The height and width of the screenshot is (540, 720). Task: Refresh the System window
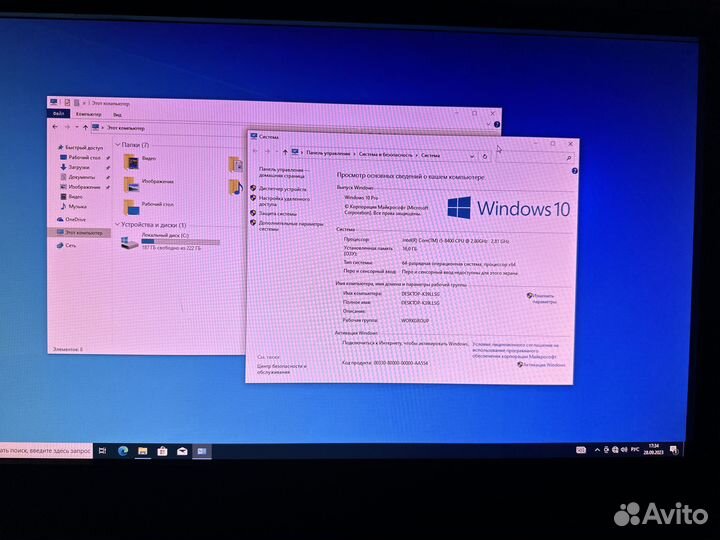tap(484, 157)
